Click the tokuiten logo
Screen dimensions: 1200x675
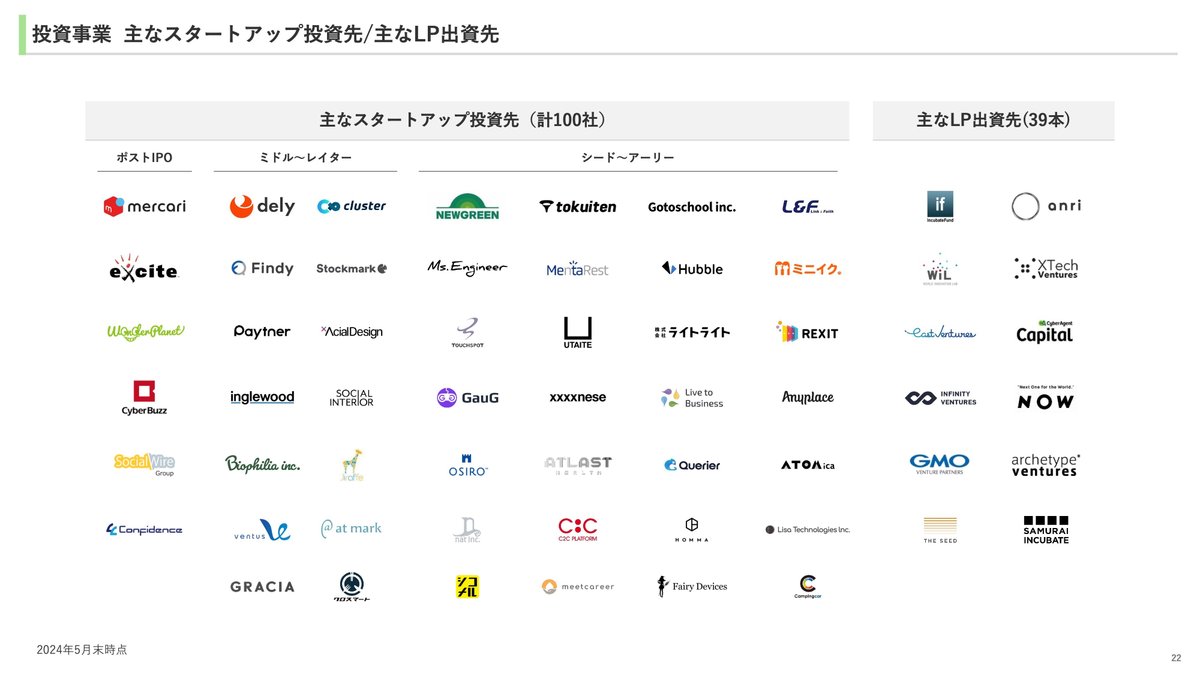pyautogui.click(x=578, y=207)
